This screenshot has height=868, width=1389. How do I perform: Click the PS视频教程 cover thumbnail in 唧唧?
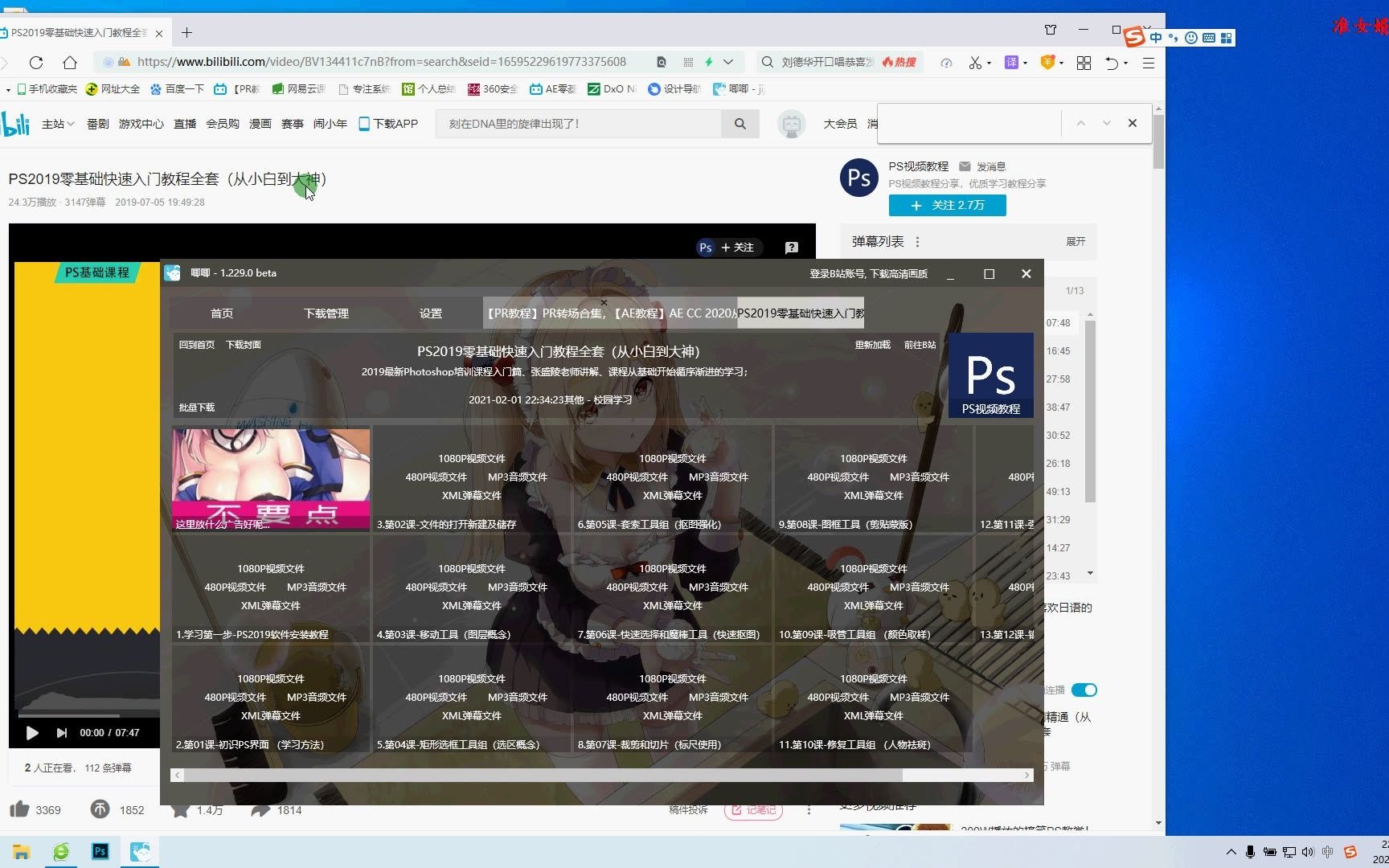991,375
